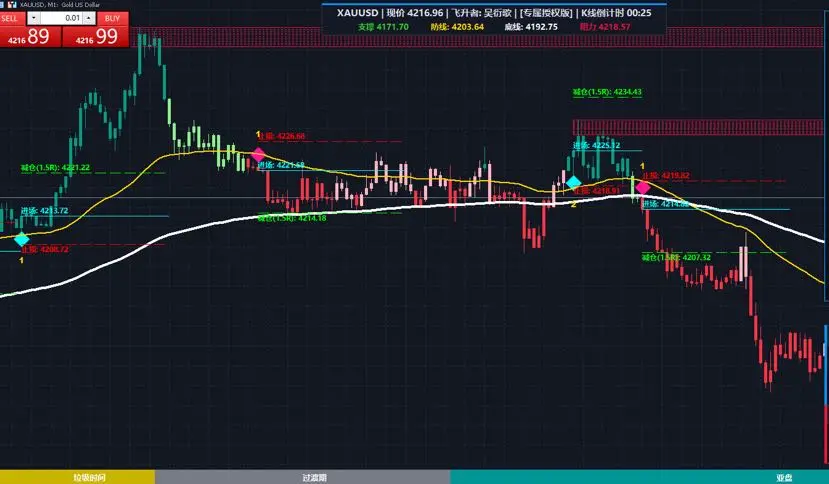Click the header text XAUUSD 现价 4216.96

[x=390, y=13]
